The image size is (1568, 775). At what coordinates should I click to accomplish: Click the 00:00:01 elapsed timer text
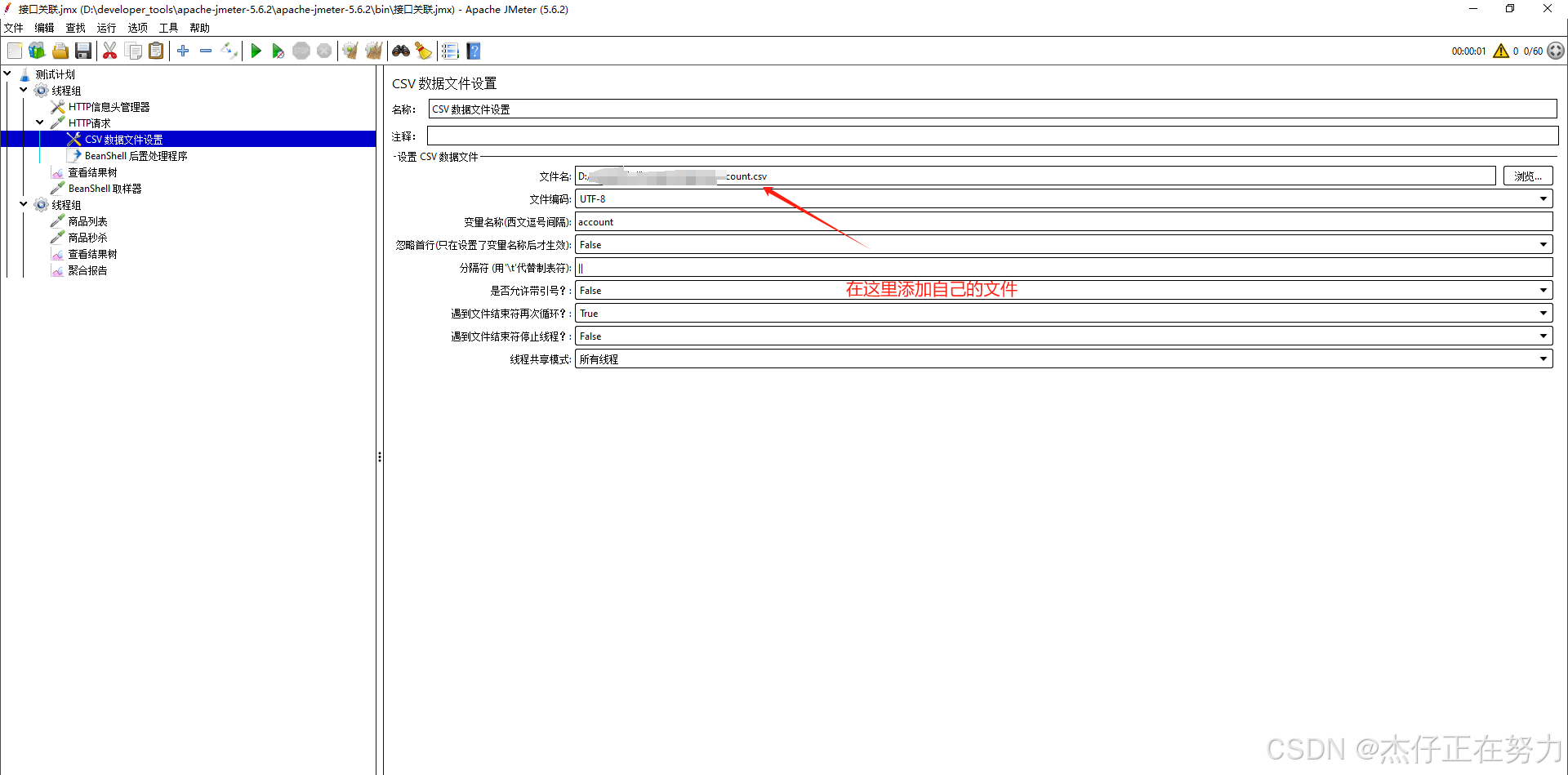coord(1468,51)
